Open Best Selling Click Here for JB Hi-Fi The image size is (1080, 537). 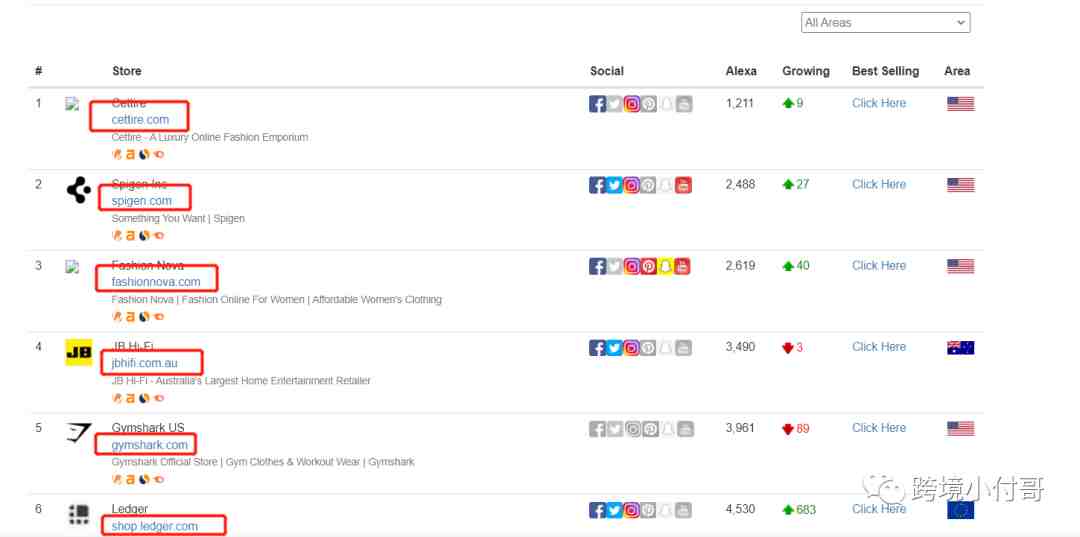point(879,347)
